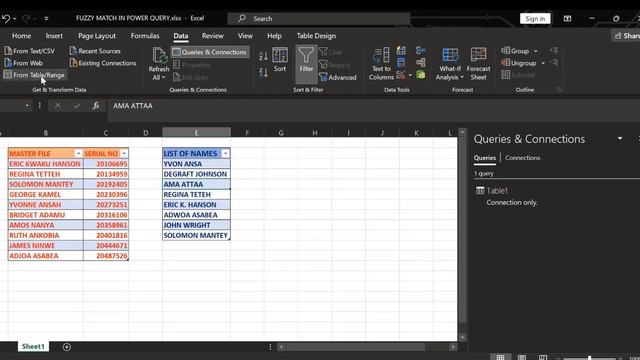Click the Manage Data Model icon
This screenshot has height=360, width=640.
pyautogui.click(x=420, y=75)
